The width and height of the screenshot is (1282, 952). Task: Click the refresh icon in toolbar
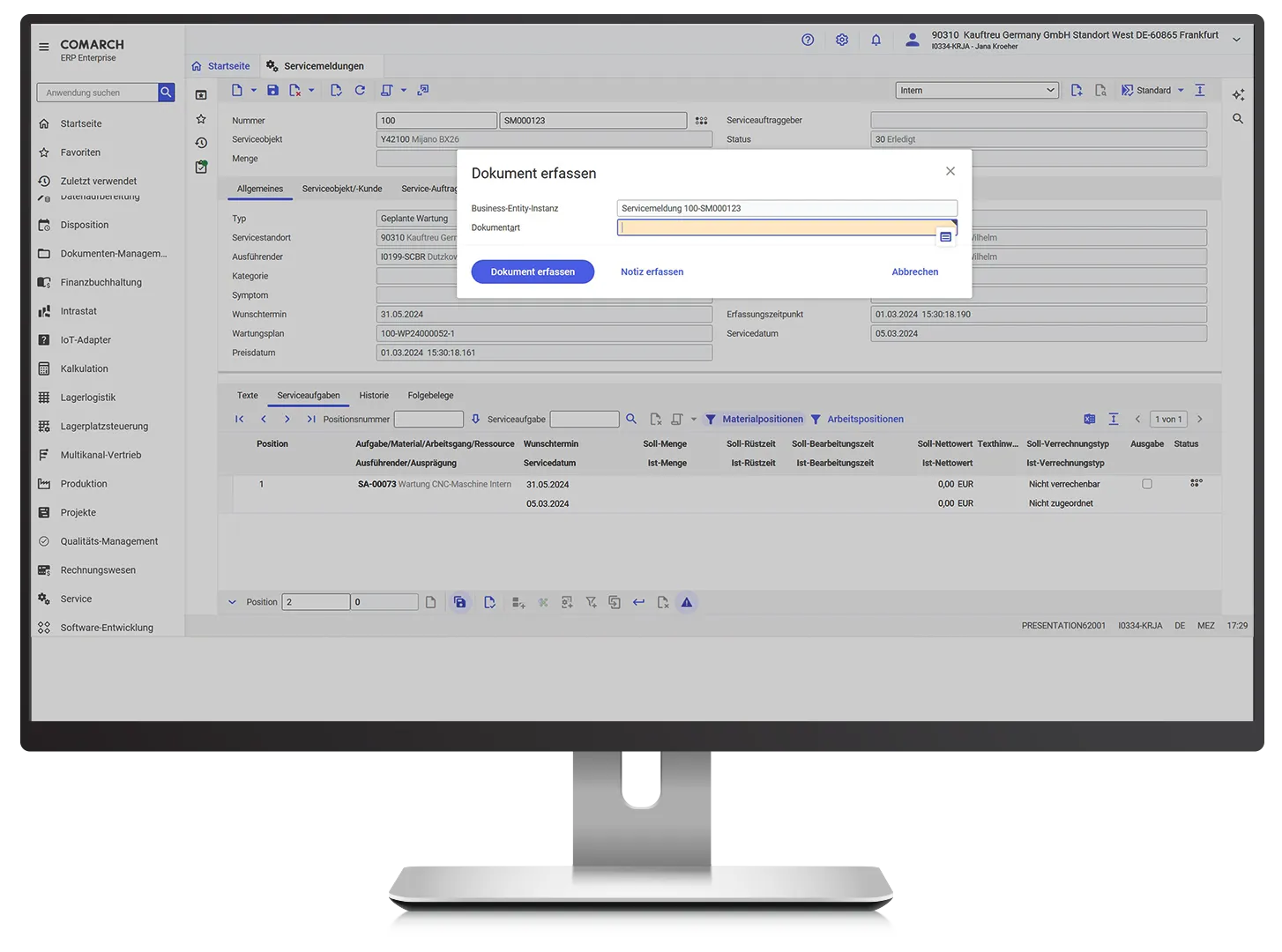(360, 90)
